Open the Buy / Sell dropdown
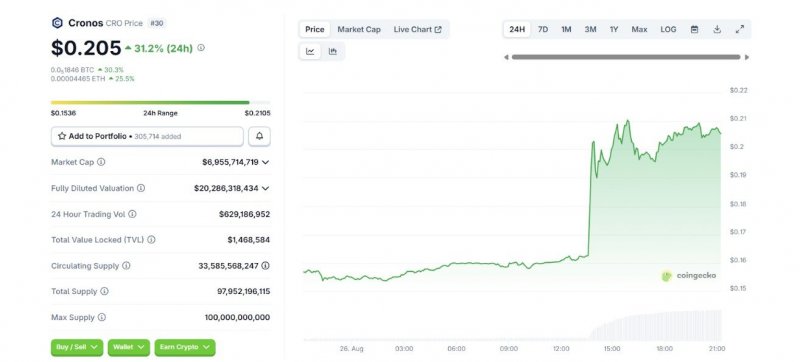The image size is (800, 362). [x=77, y=347]
